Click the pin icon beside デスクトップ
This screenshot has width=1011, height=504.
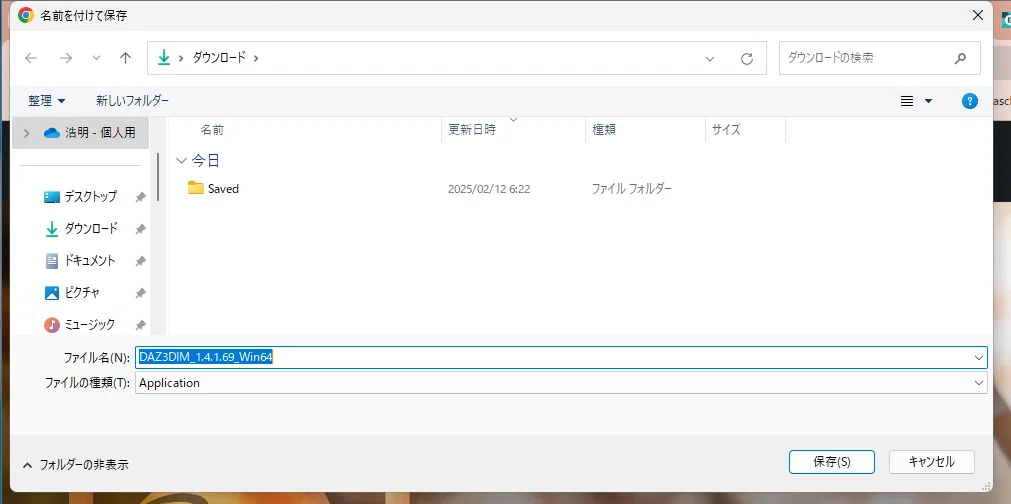coord(140,197)
